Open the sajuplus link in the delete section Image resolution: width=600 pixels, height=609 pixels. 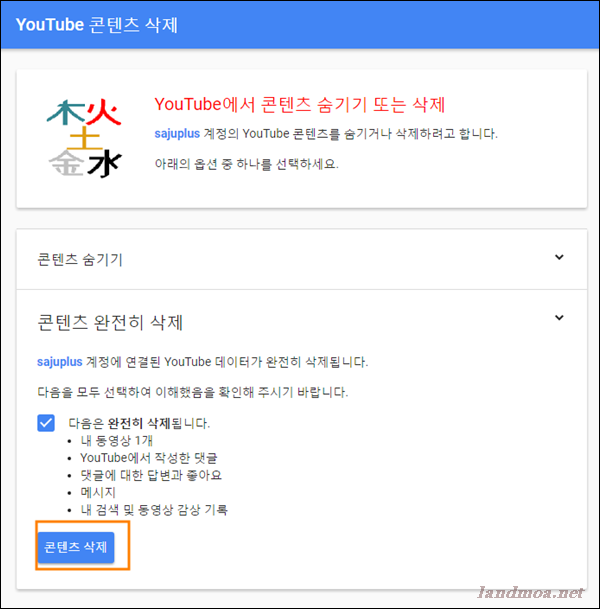(59, 362)
